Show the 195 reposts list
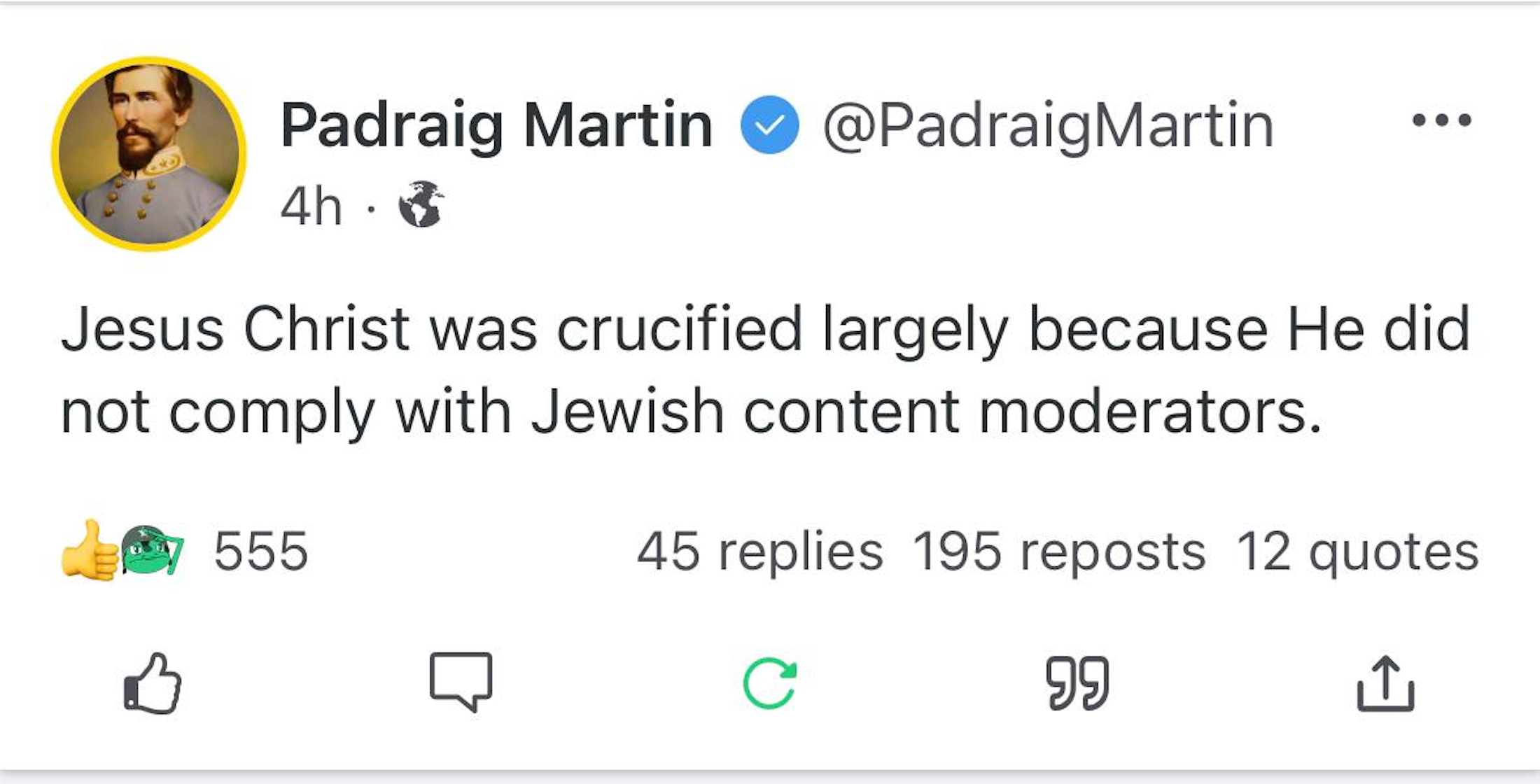The height and width of the screenshot is (784, 1540). tap(1059, 552)
